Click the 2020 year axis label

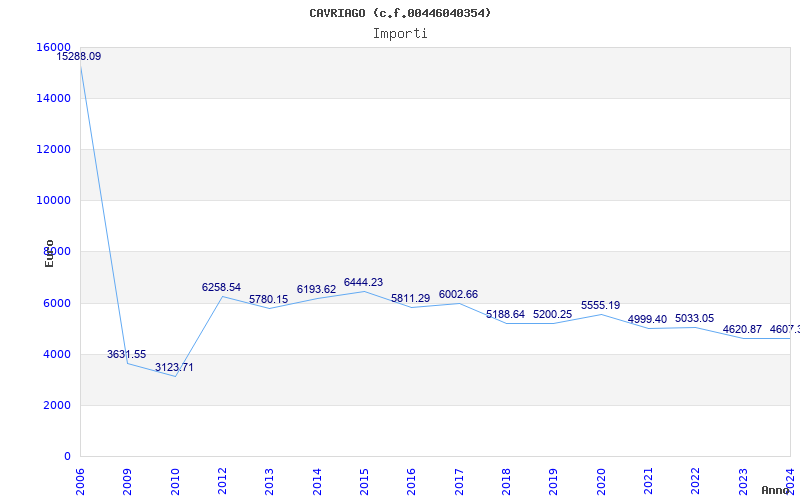(601, 482)
